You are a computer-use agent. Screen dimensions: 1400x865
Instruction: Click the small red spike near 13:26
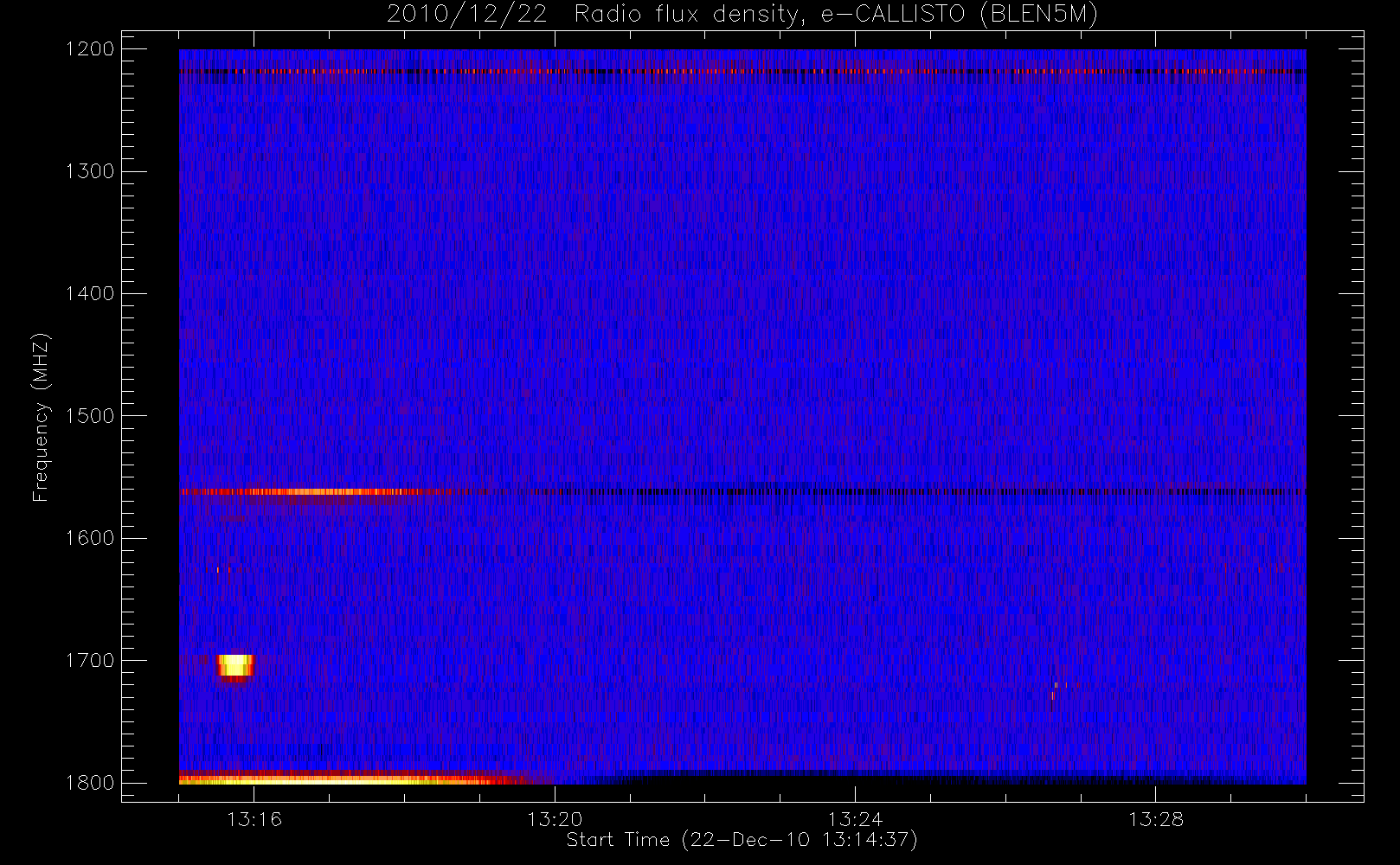(1053, 695)
